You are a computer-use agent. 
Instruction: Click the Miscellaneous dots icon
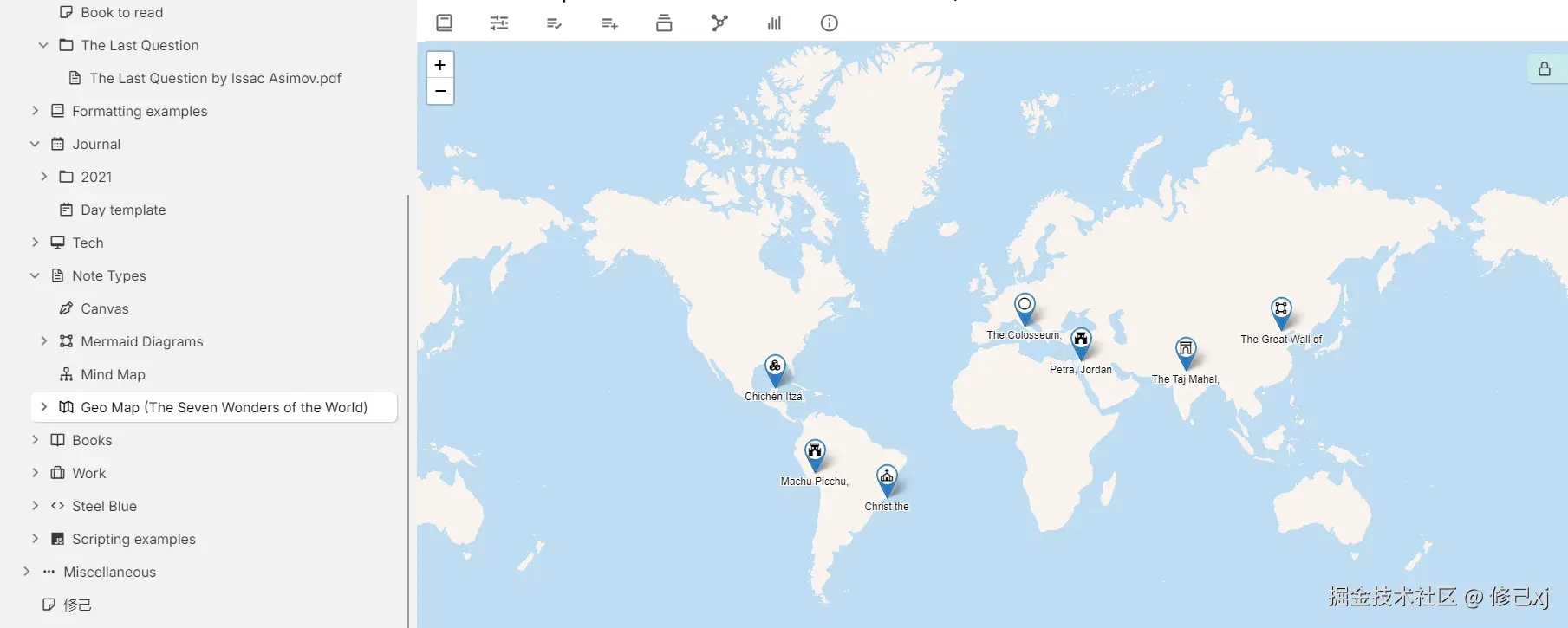click(49, 572)
